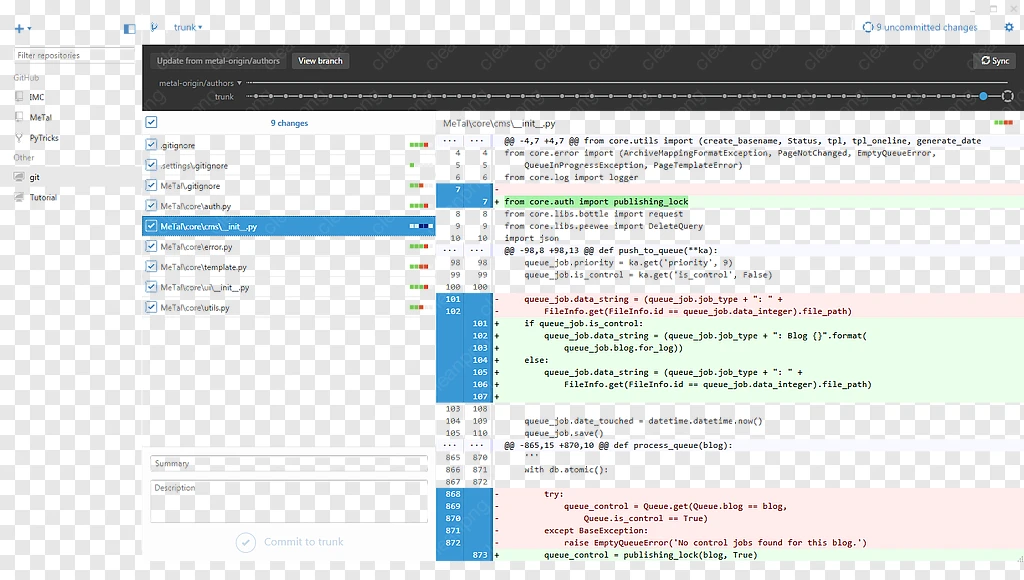Screen dimensions: 1024x580
Task: Click the hunk header for def process_queue
Action: pos(618,445)
